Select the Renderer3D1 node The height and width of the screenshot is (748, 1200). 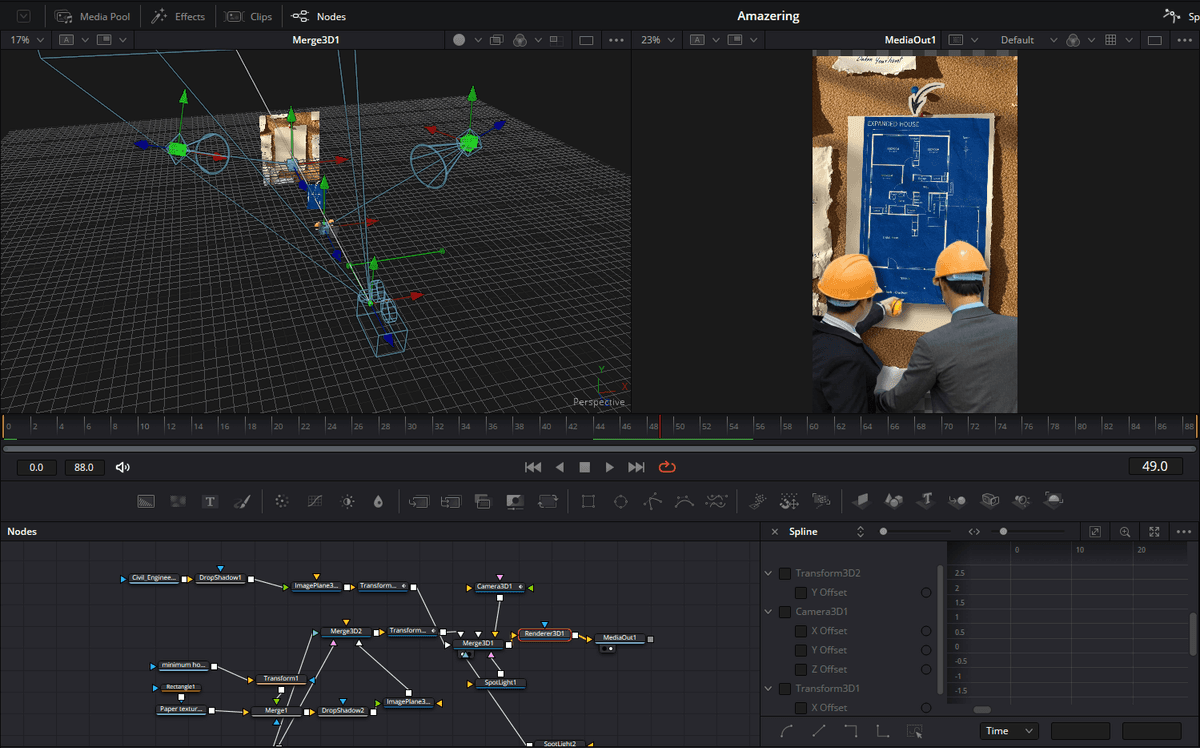(544, 634)
